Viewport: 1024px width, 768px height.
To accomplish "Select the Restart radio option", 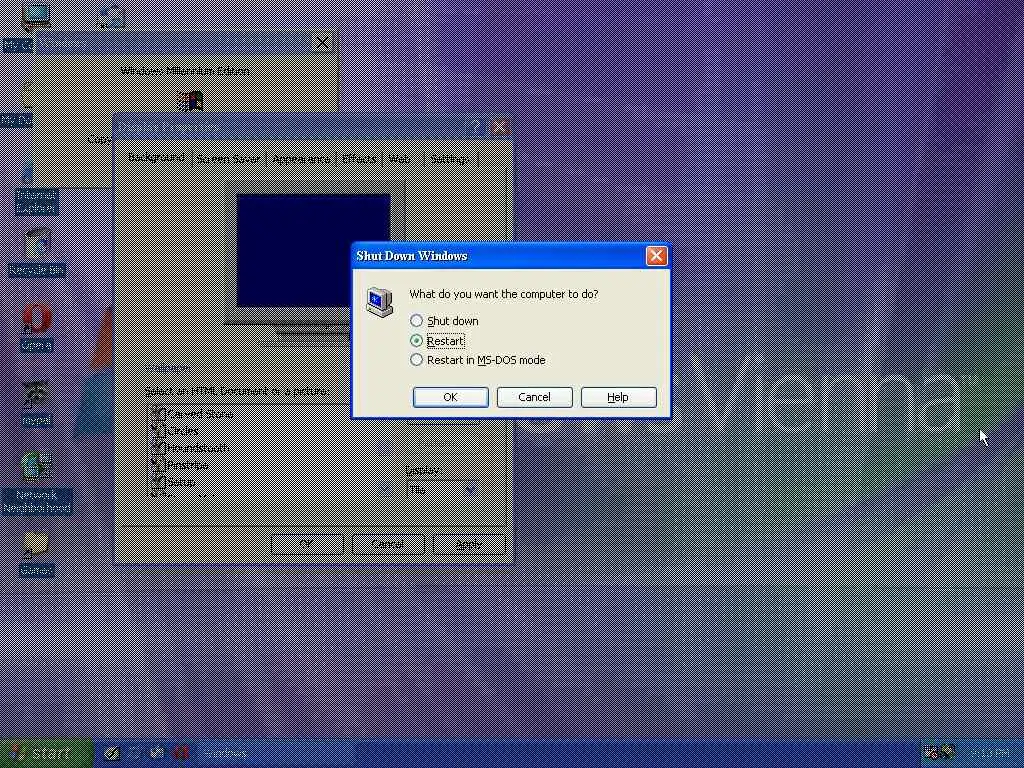I will click(438, 340).
